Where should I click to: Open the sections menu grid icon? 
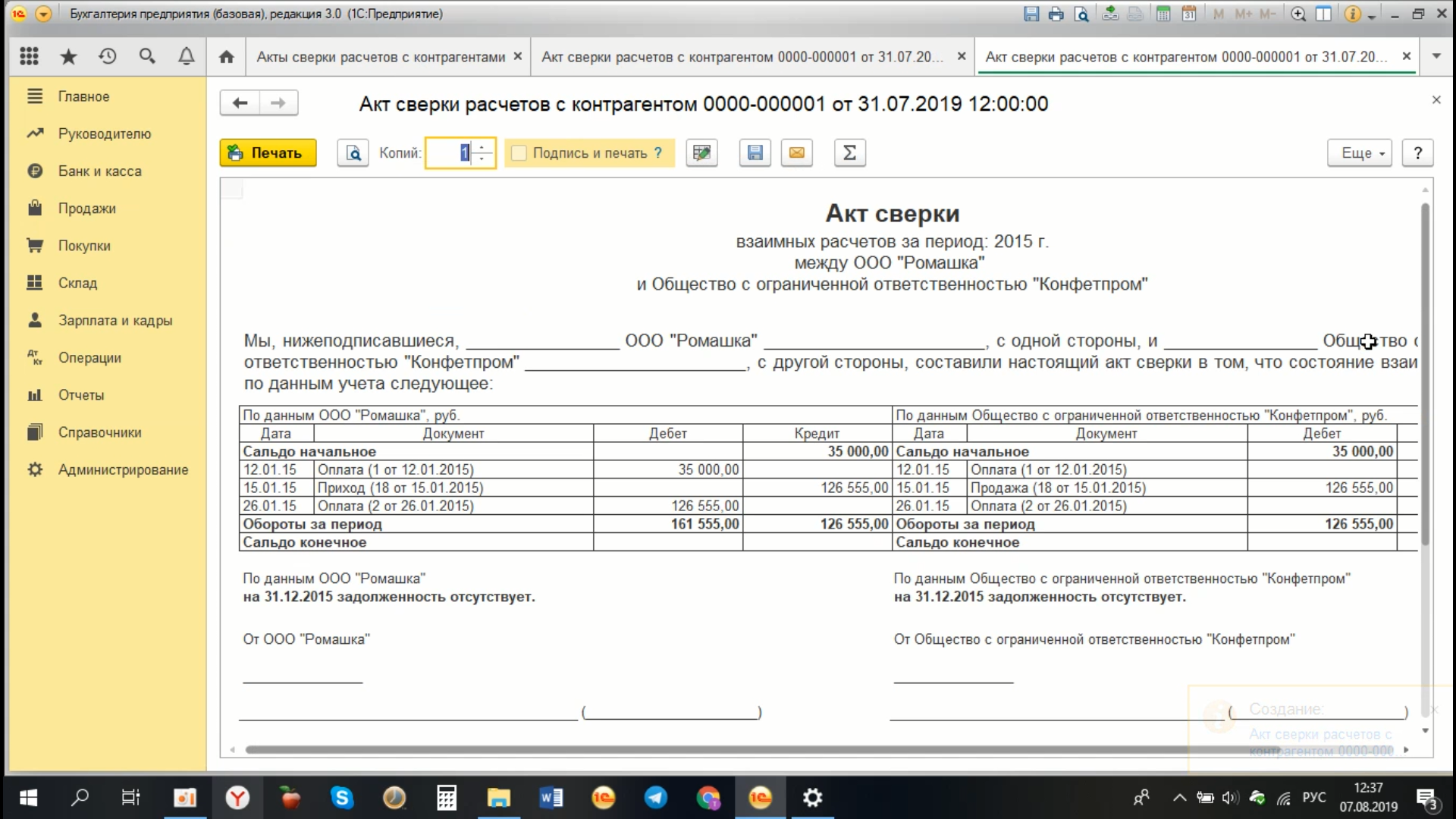coord(29,56)
